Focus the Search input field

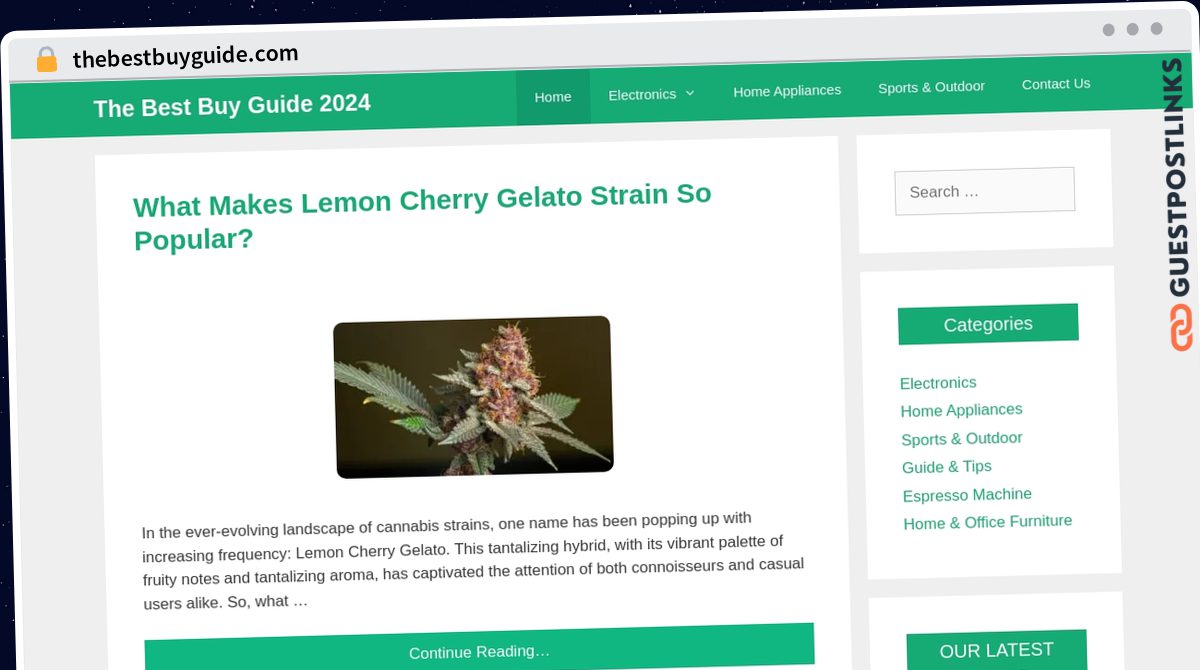pyautogui.click(x=984, y=190)
